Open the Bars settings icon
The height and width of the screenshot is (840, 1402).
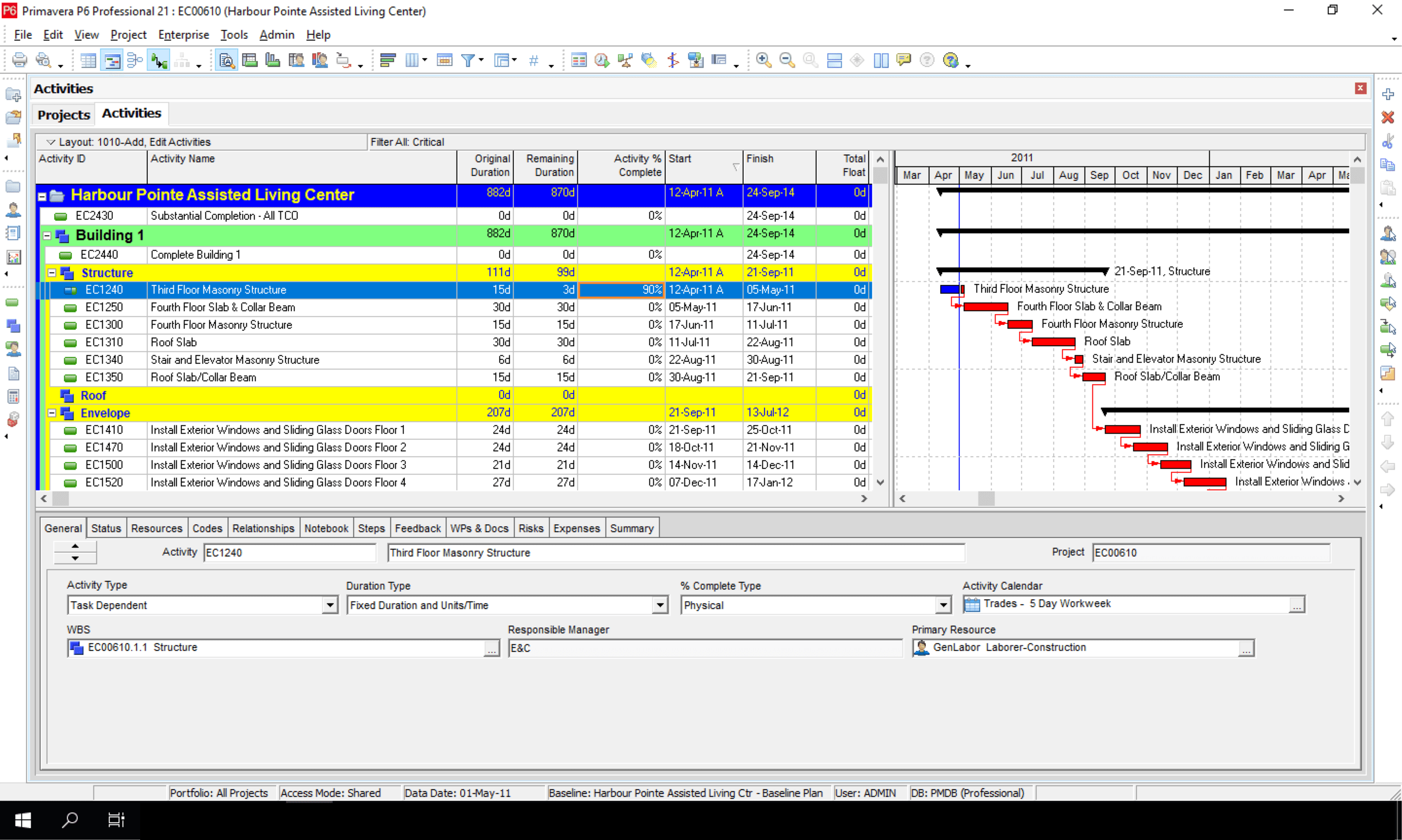387,60
